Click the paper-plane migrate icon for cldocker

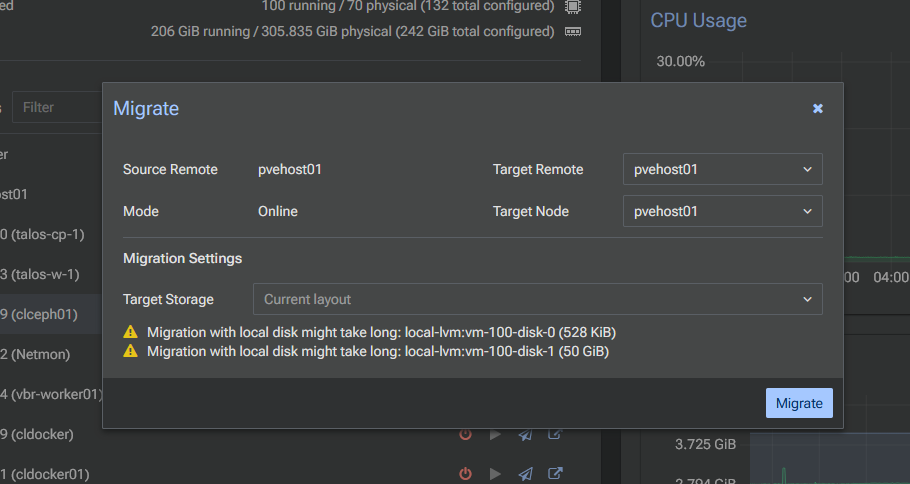[x=525, y=435]
